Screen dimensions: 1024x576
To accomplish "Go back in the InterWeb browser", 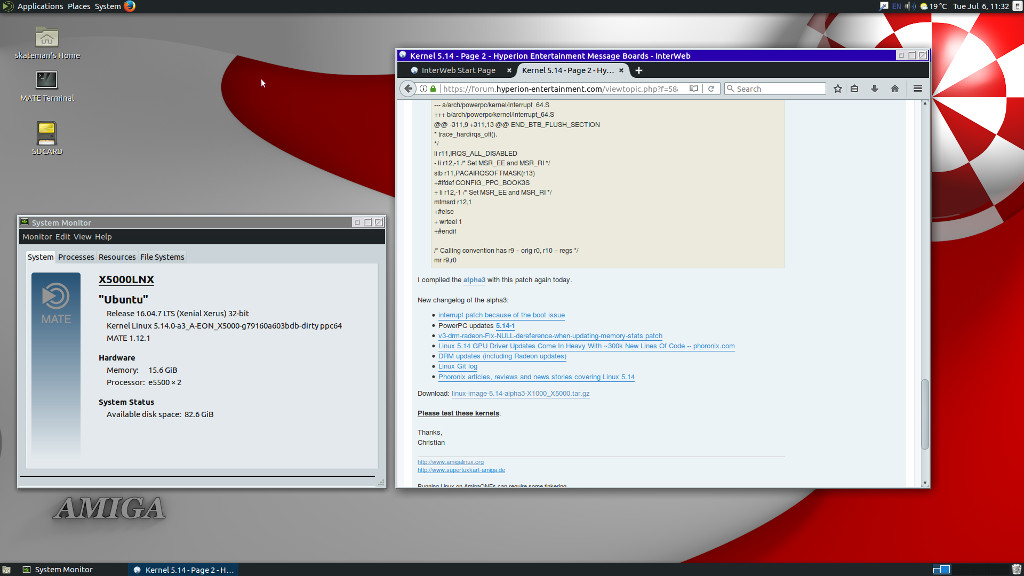I will click(x=408, y=89).
